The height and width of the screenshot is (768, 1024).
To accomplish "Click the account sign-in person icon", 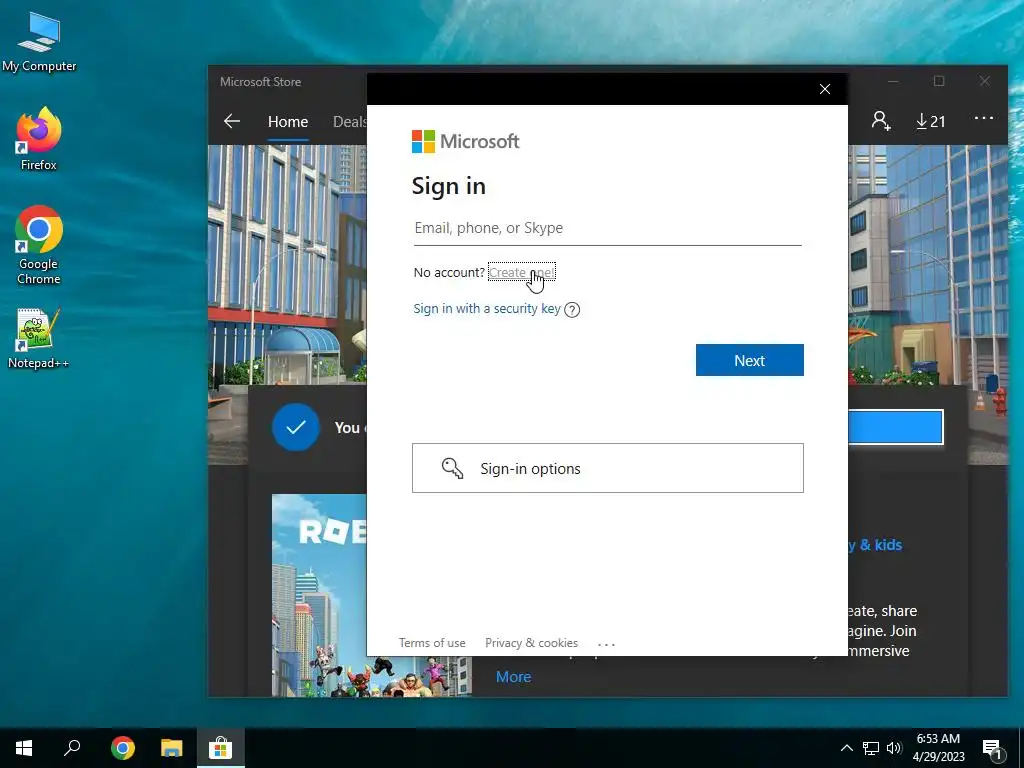I will pyautogui.click(x=881, y=121).
